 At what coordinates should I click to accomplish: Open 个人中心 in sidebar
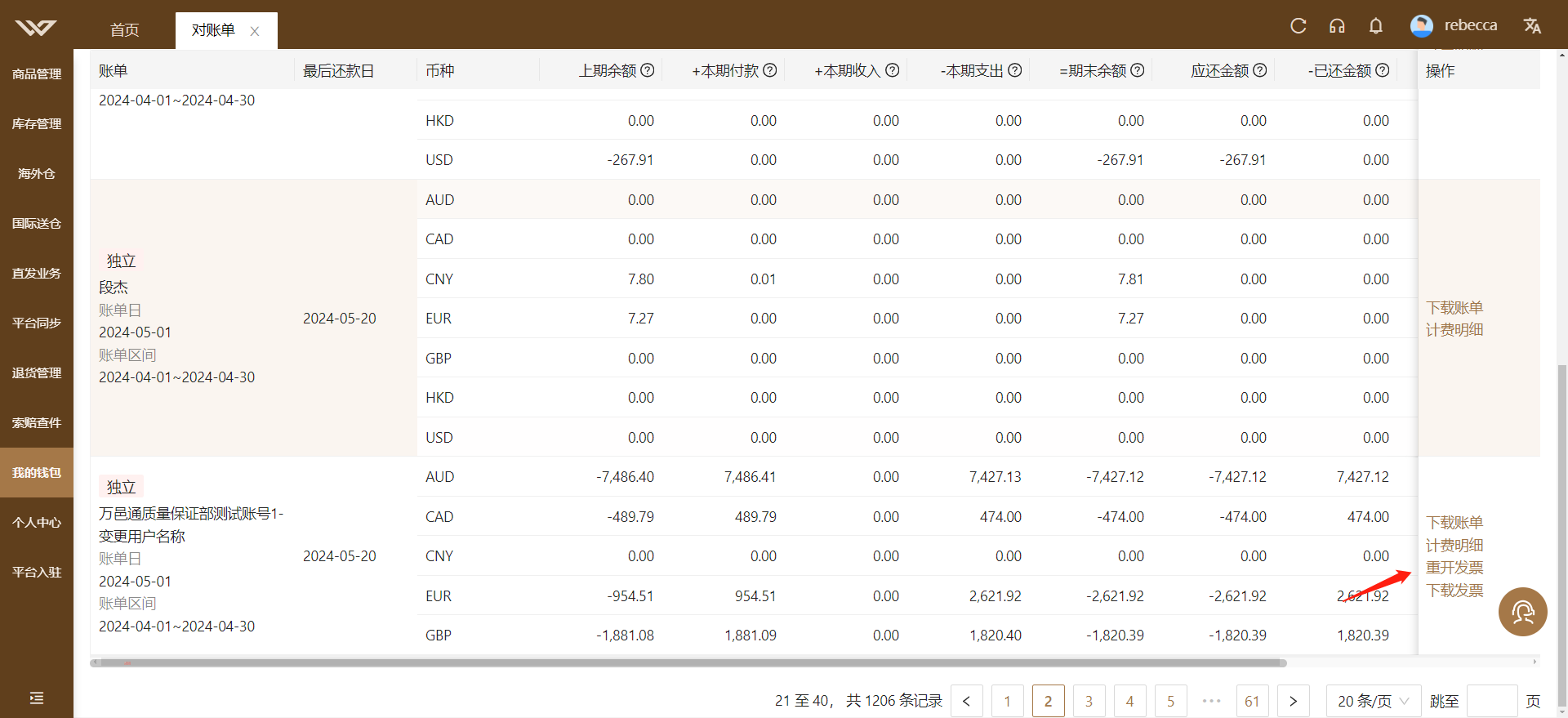coord(37,523)
